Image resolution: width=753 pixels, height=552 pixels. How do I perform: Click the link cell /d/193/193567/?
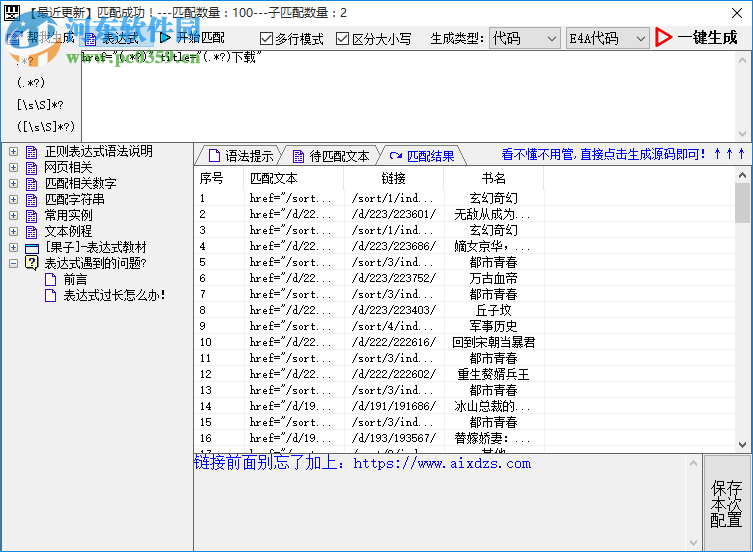coord(394,438)
